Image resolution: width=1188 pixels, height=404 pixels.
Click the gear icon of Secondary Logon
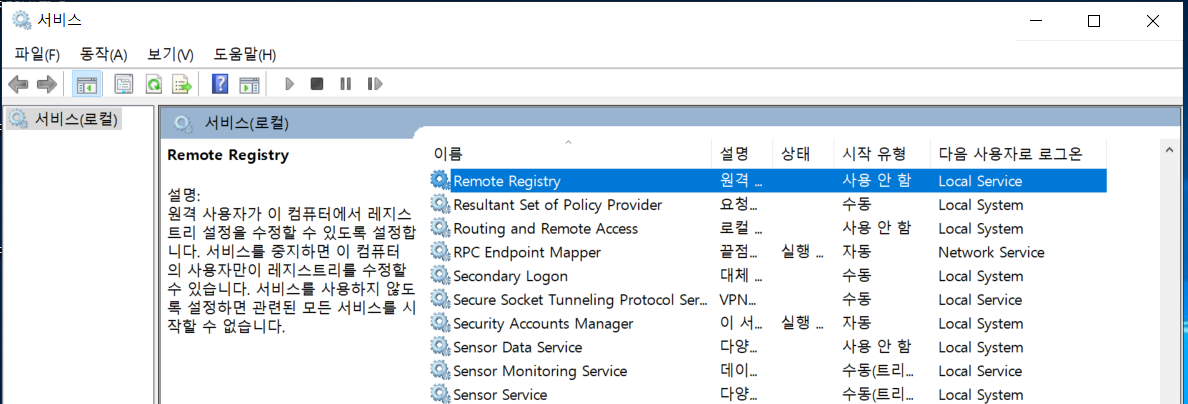point(439,276)
